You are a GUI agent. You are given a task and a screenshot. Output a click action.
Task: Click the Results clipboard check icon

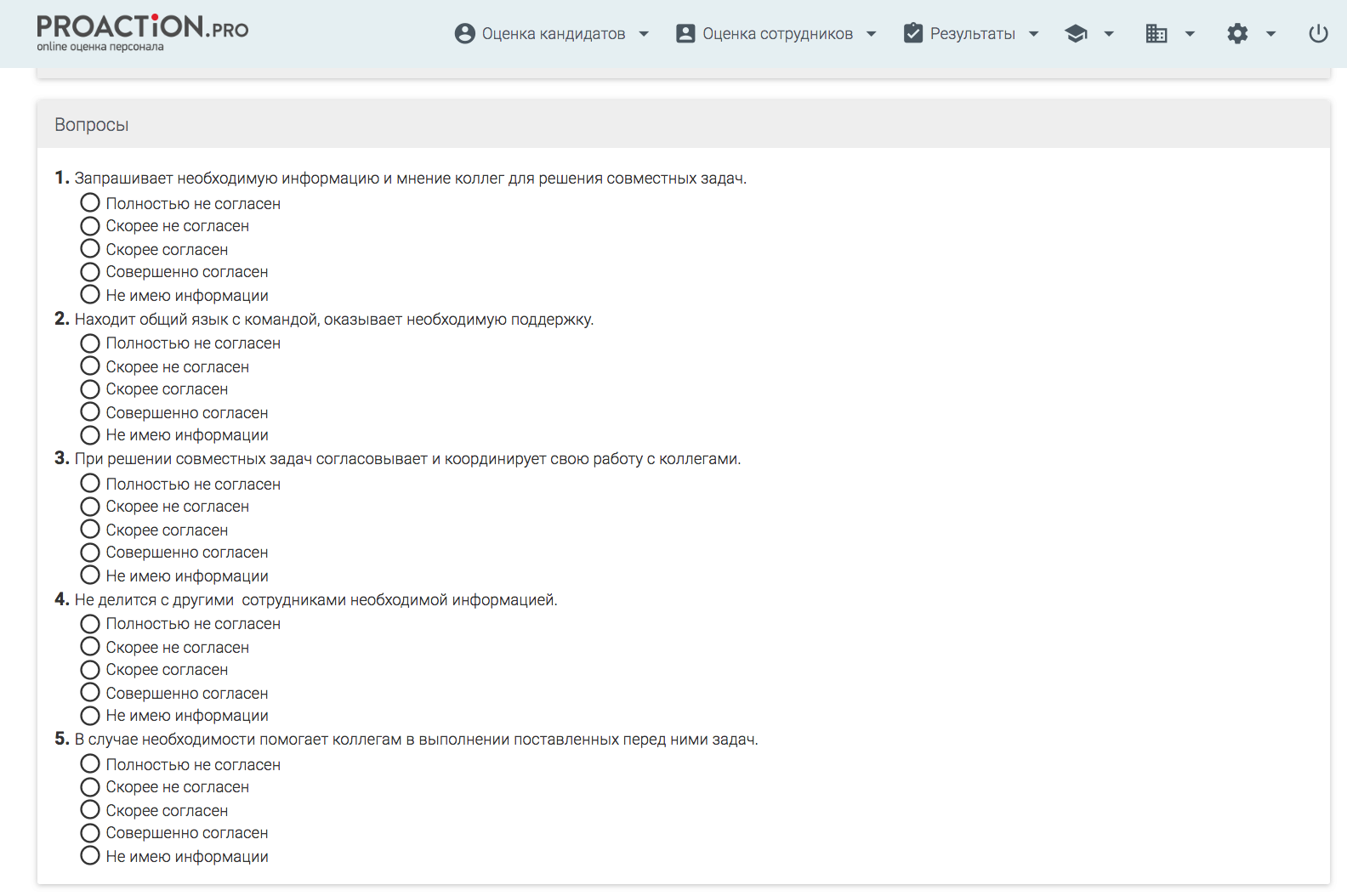point(913,33)
